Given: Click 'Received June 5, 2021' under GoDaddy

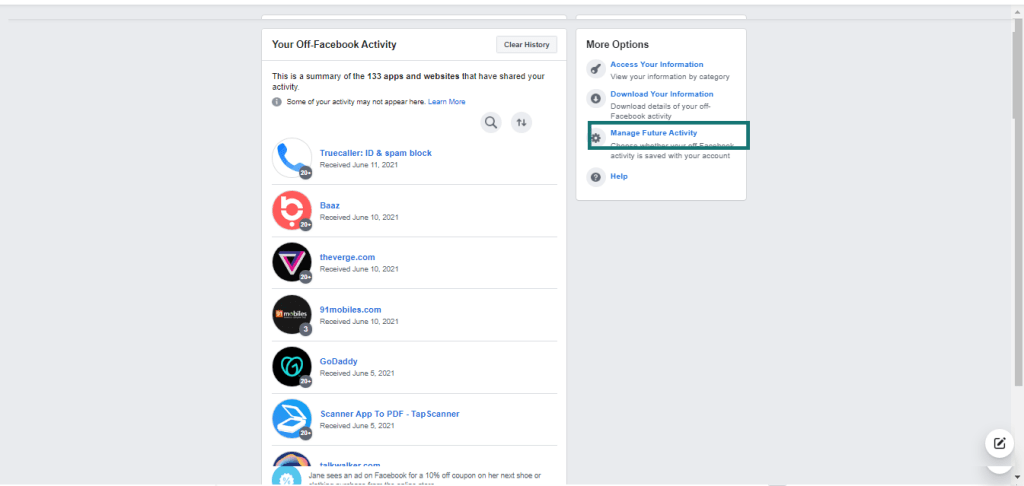Looking at the screenshot, I should tap(357, 374).
